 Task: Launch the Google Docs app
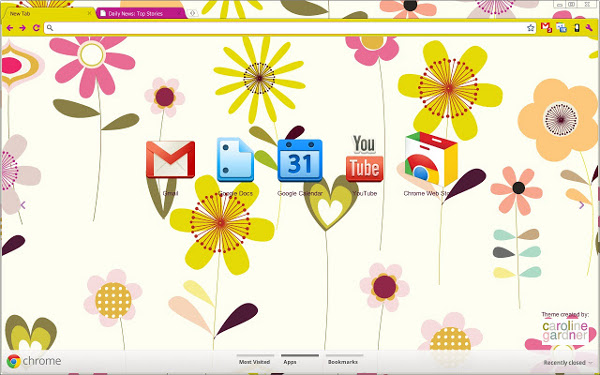(235, 159)
